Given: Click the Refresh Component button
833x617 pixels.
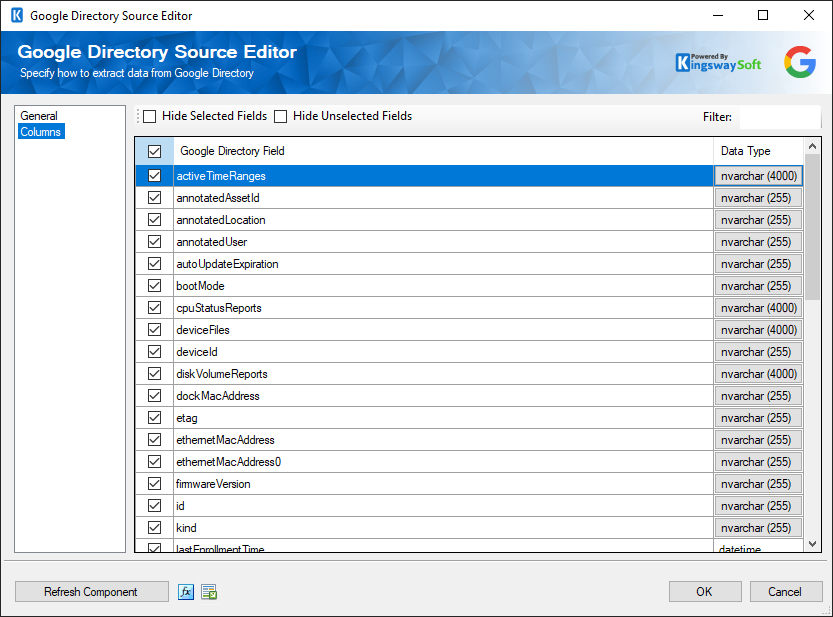Looking at the screenshot, I should click(91, 591).
